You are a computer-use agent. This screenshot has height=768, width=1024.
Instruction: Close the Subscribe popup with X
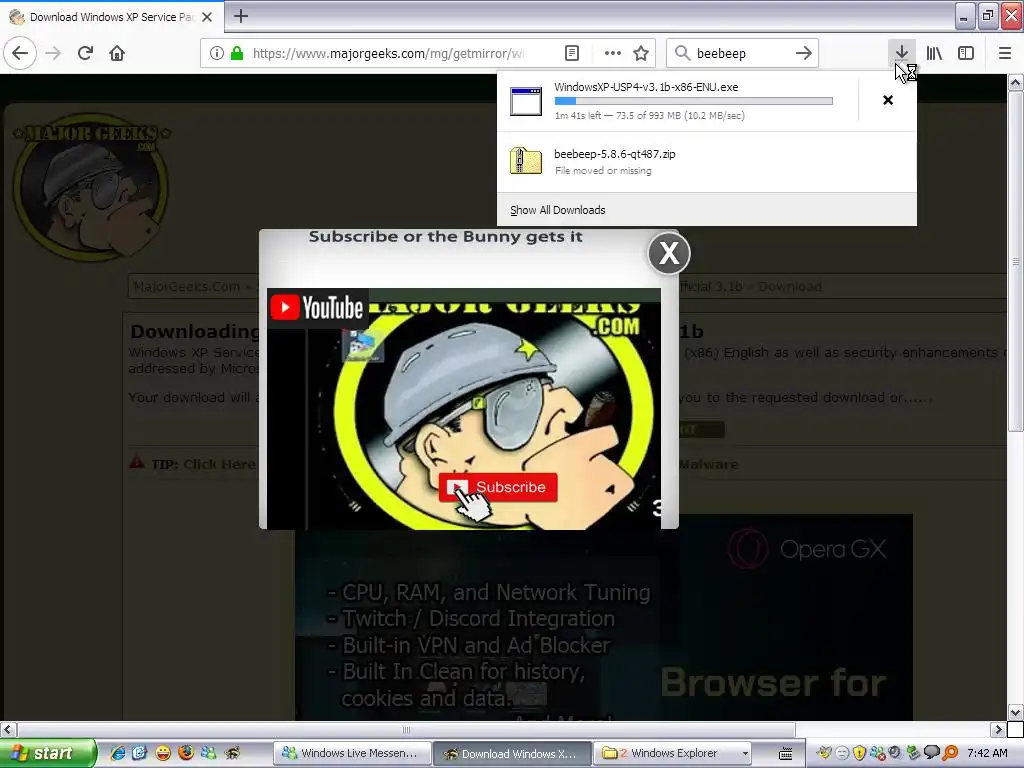click(669, 253)
